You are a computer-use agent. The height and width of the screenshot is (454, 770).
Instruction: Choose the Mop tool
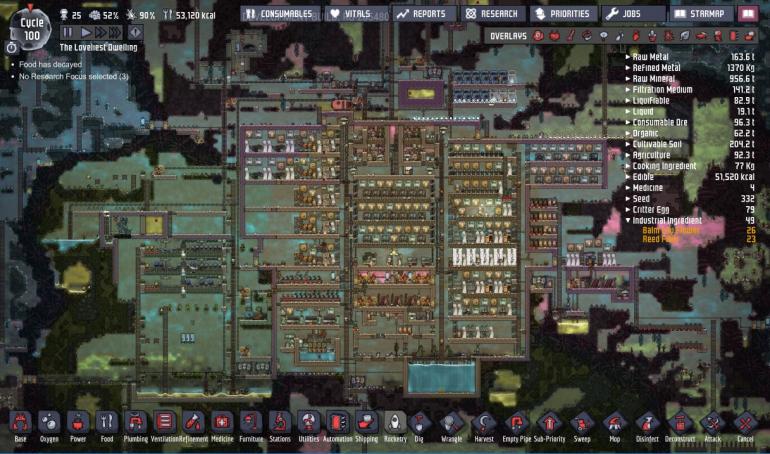click(614, 426)
